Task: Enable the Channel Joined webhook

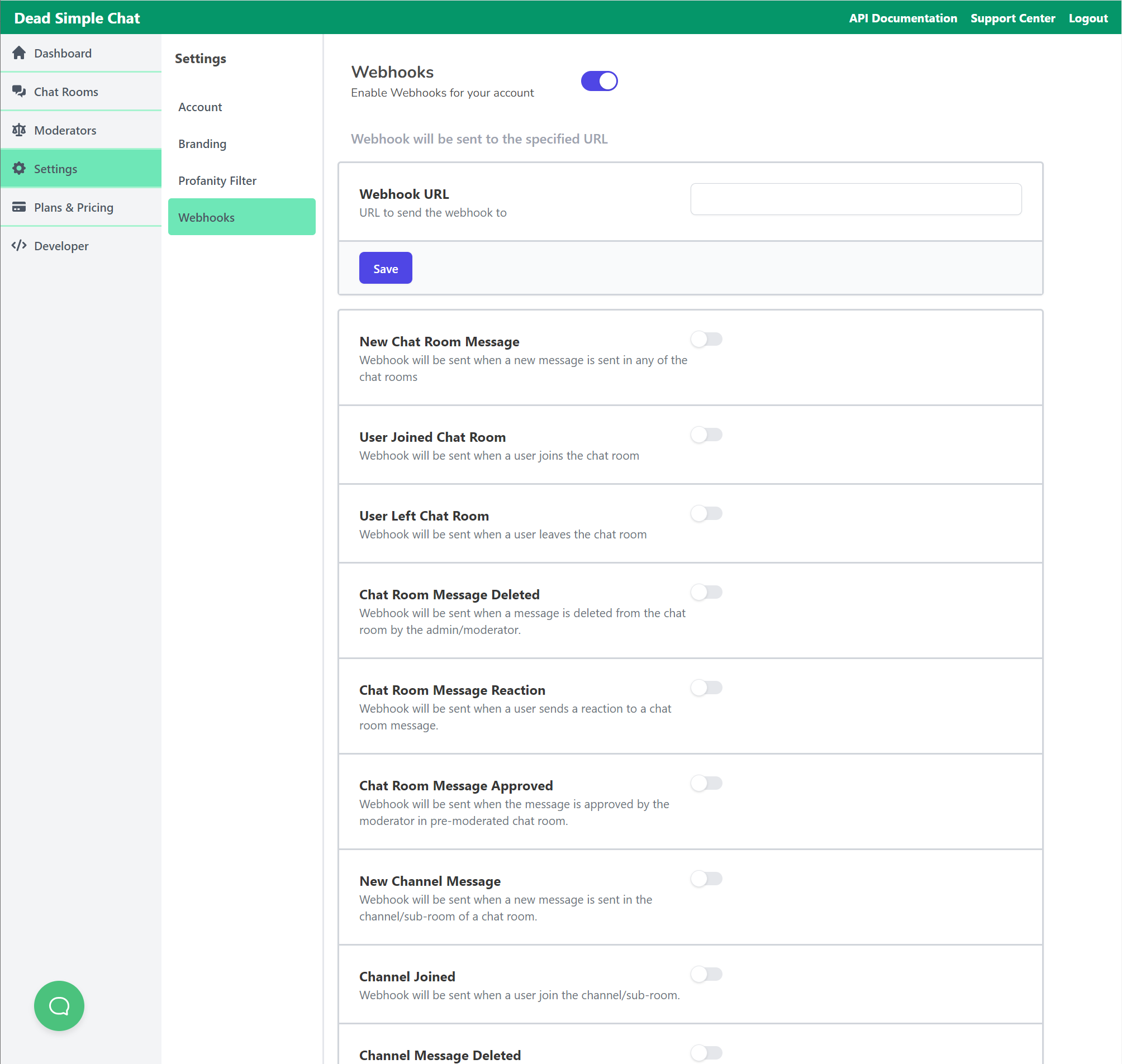Action: pos(707,974)
